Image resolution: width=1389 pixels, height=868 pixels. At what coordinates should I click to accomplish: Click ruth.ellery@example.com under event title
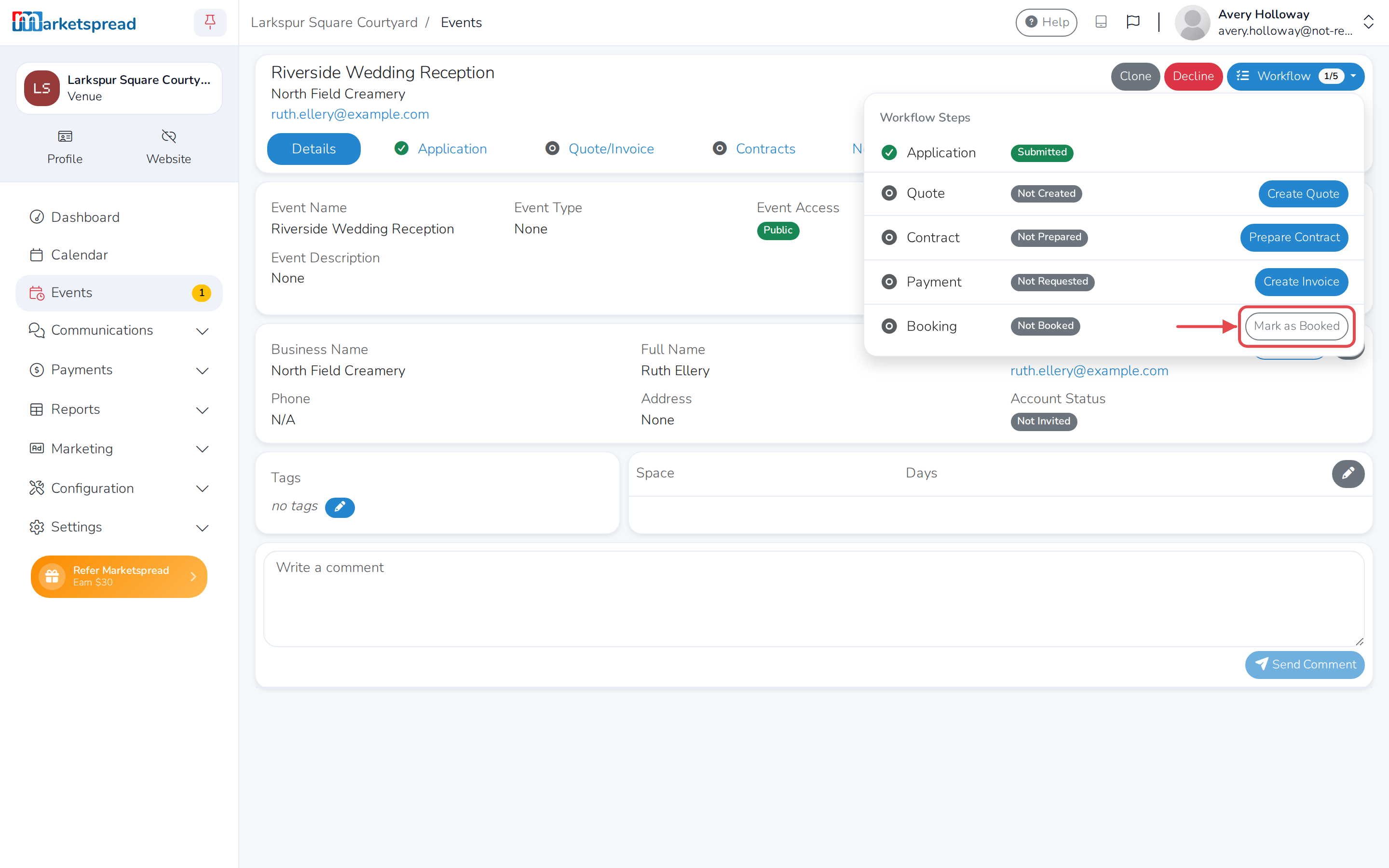coord(350,114)
